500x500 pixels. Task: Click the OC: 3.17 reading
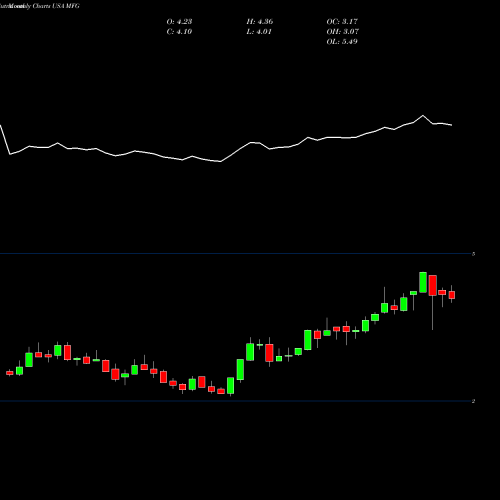pyautogui.click(x=342, y=22)
